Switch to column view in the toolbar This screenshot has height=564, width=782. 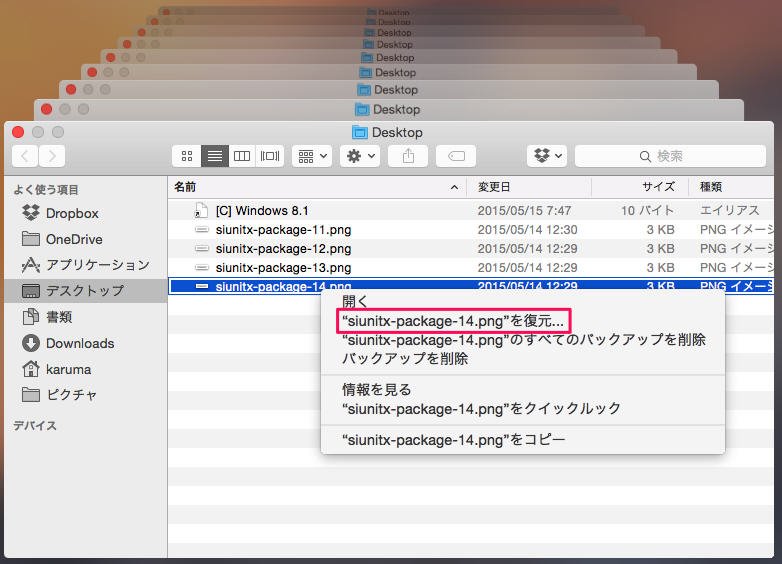coord(242,156)
